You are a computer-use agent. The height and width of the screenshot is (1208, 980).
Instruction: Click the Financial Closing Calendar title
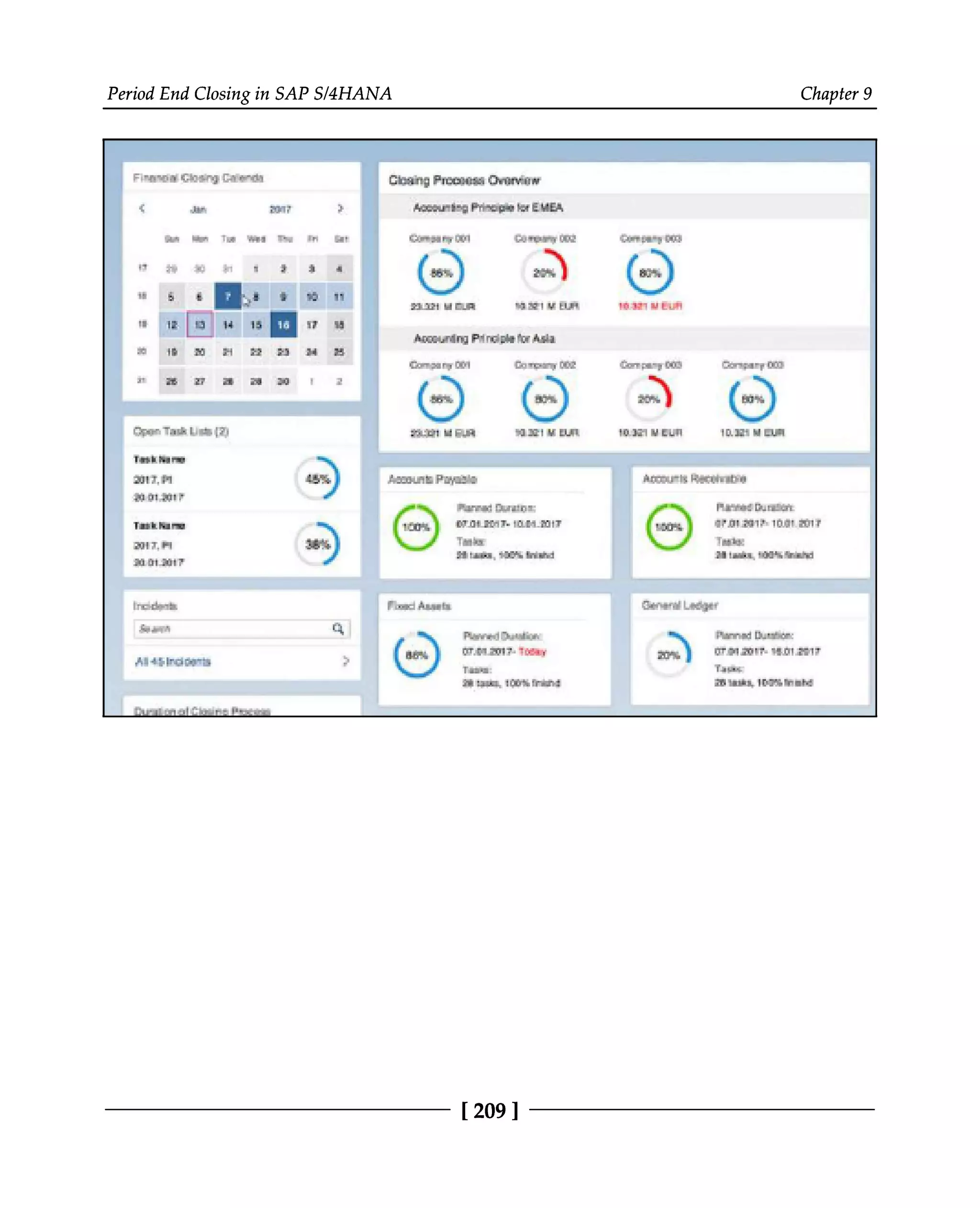[198, 178]
